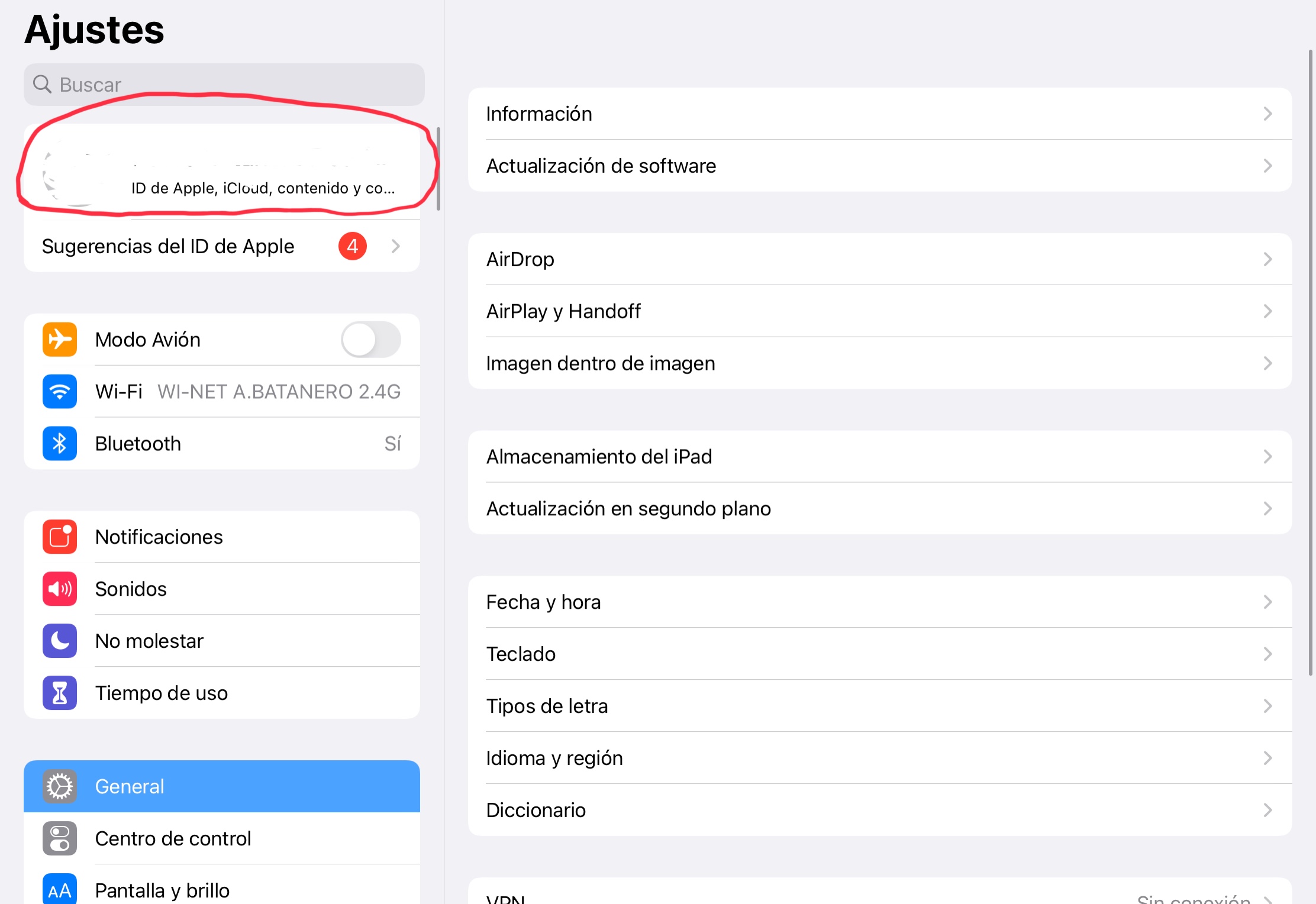The width and height of the screenshot is (1316, 904).
Task: Tap the red badge showing 4
Action: [353, 246]
